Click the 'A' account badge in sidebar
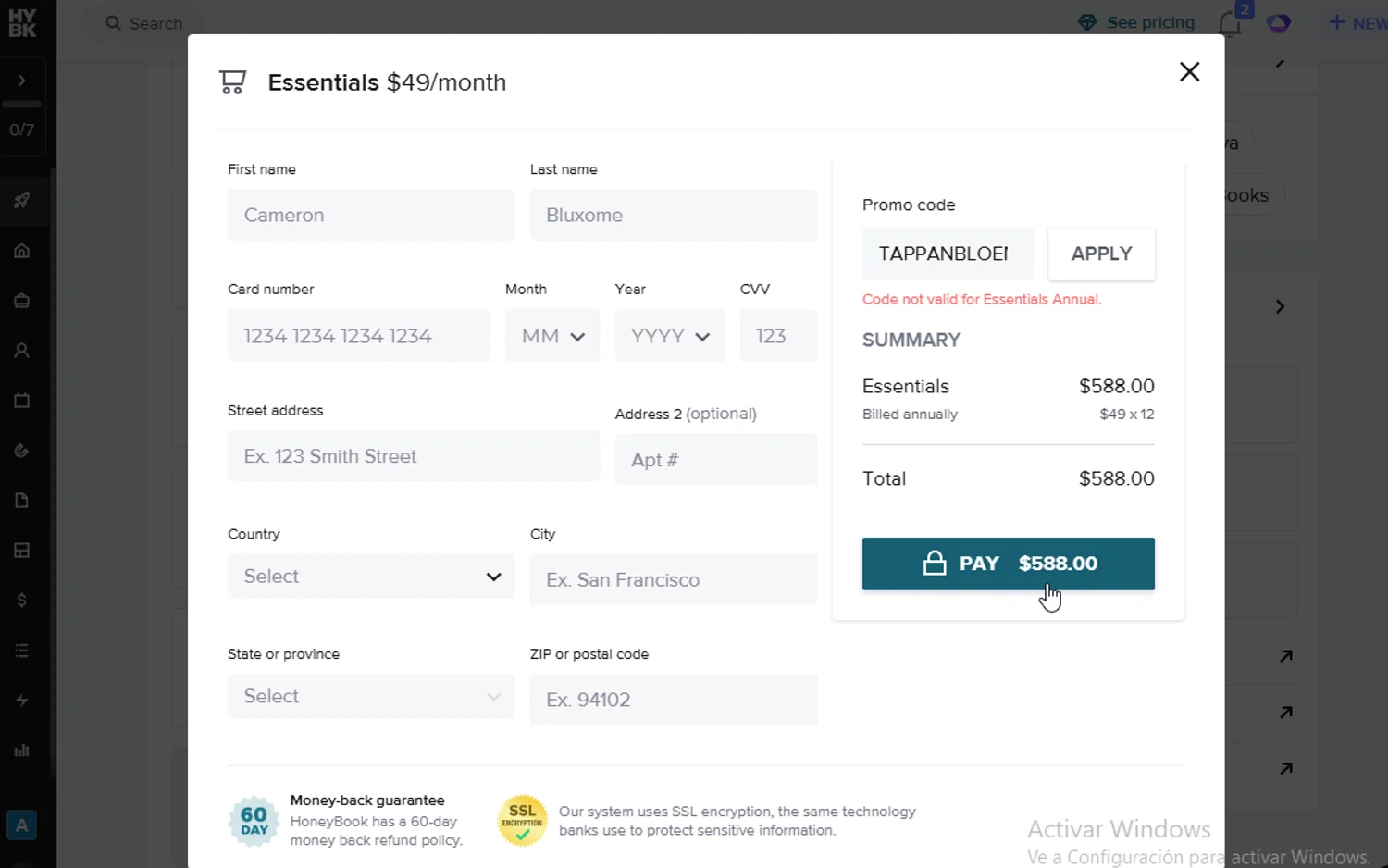 pyautogui.click(x=22, y=825)
